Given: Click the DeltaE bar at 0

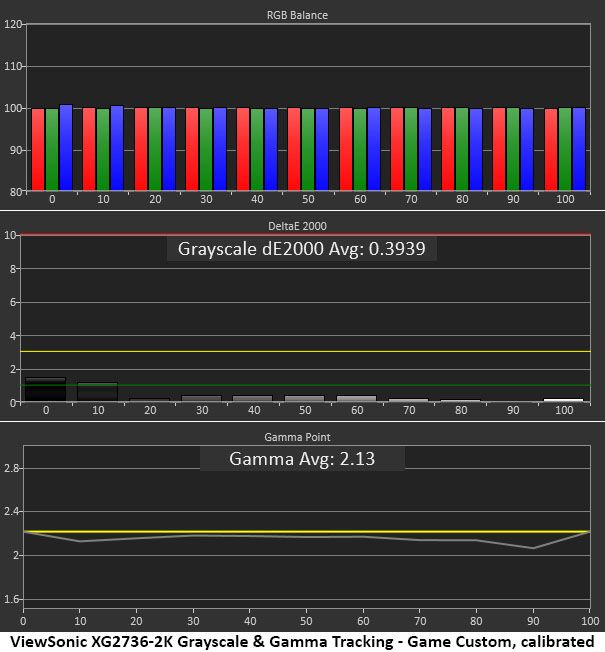Looking at the screenshot, I should 45,389.
